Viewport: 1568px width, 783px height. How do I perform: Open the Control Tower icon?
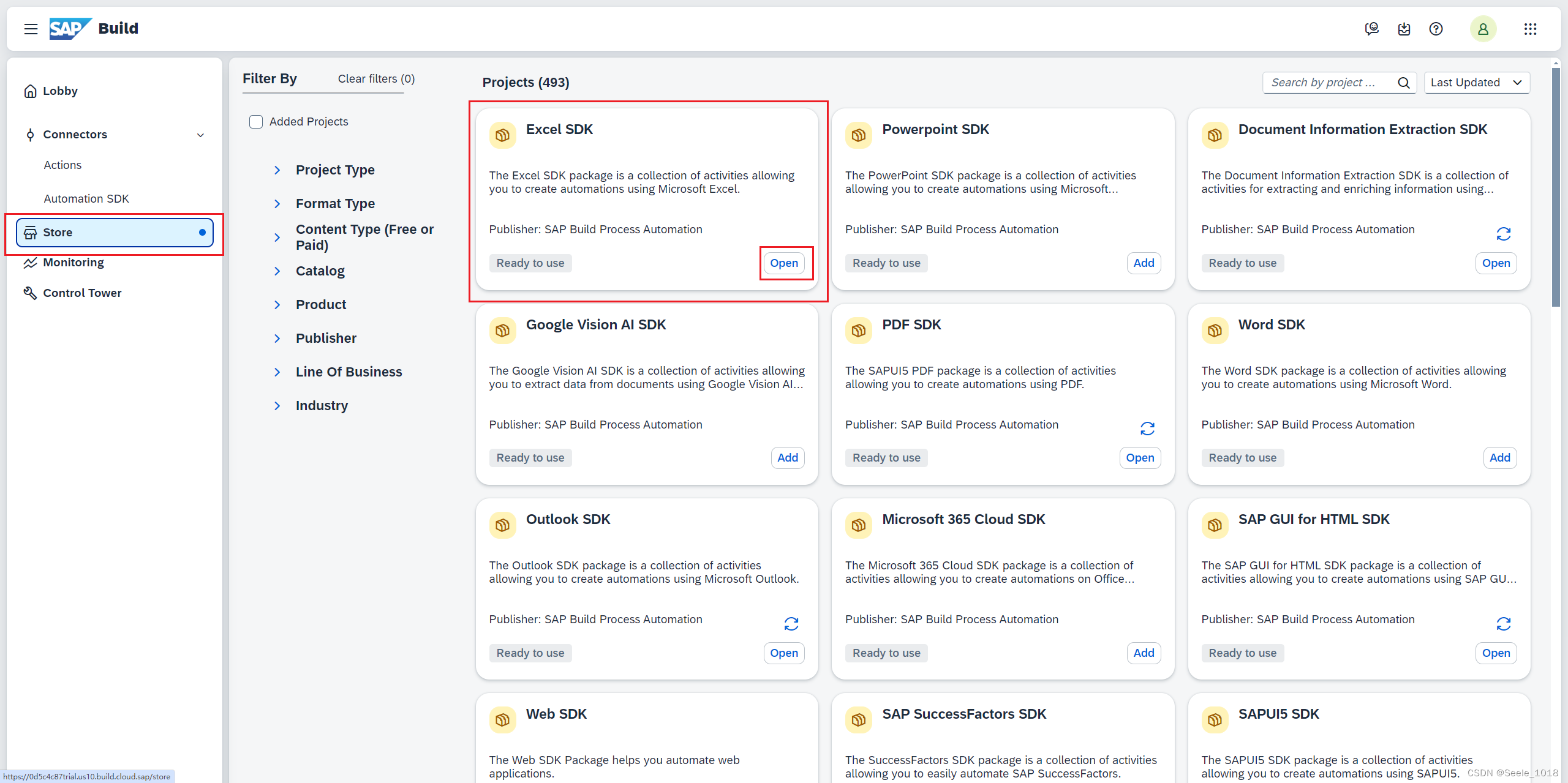coord(30,293)
